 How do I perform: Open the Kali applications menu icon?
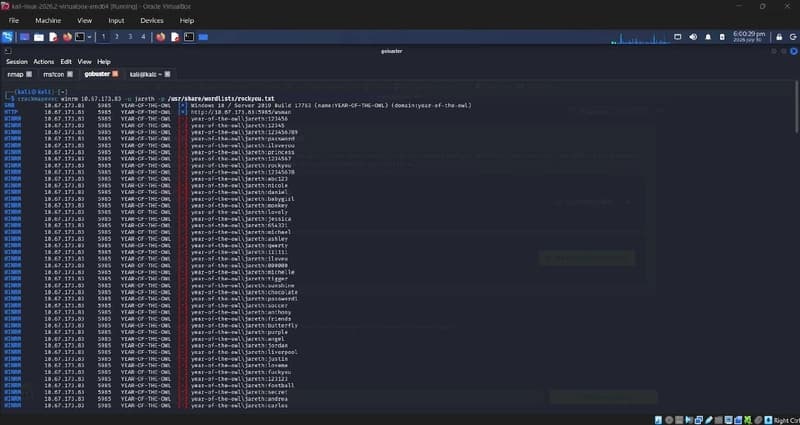pos(7,37)
